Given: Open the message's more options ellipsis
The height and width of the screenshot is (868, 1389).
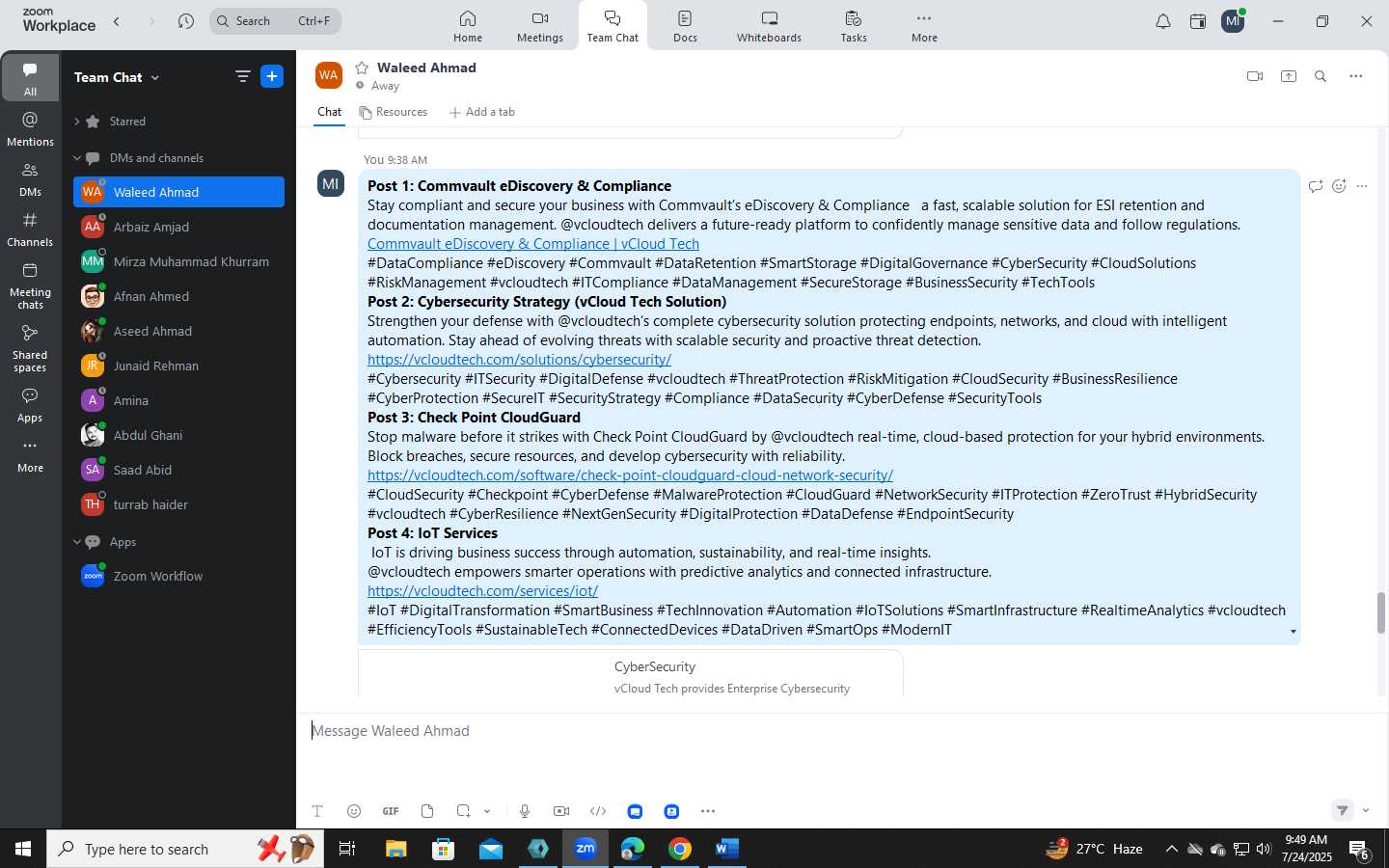Looking at the screenshot, I should pos(1362,186).
